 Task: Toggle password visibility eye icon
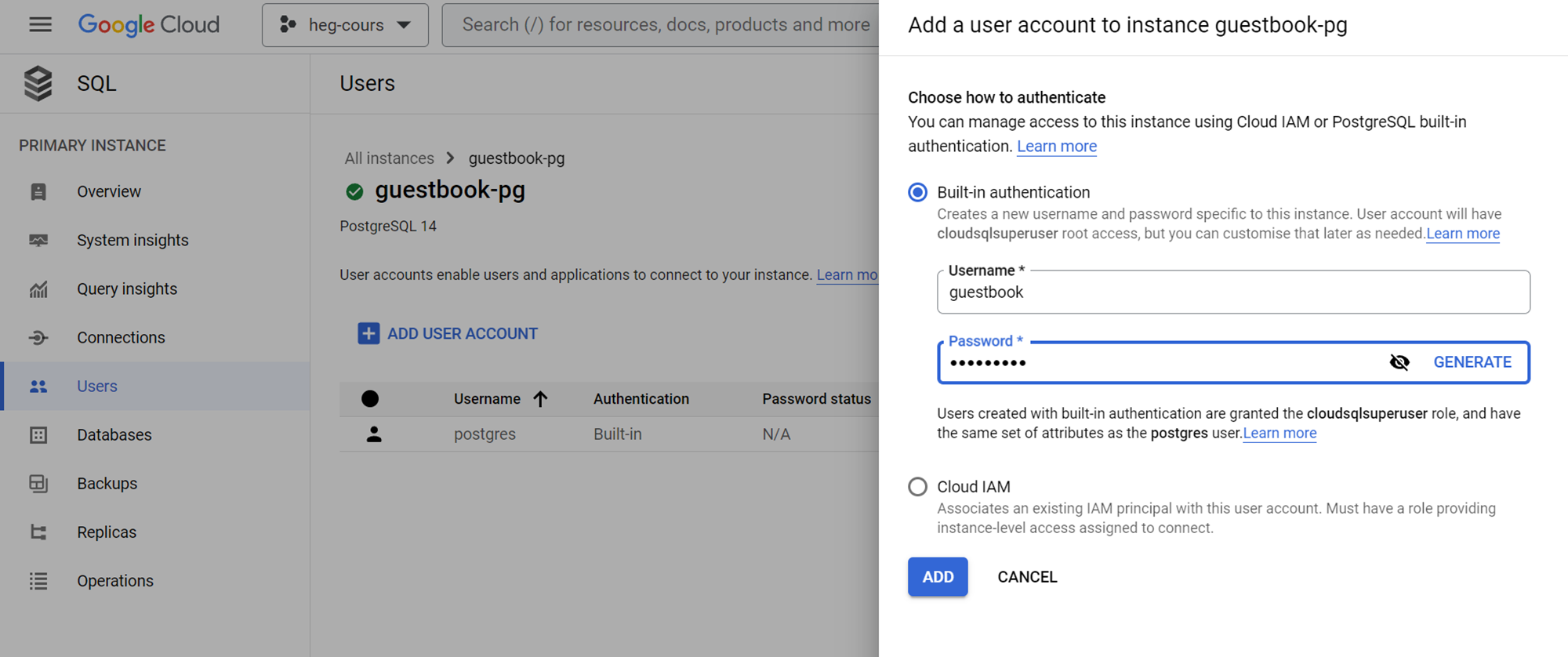point(1399,362)
